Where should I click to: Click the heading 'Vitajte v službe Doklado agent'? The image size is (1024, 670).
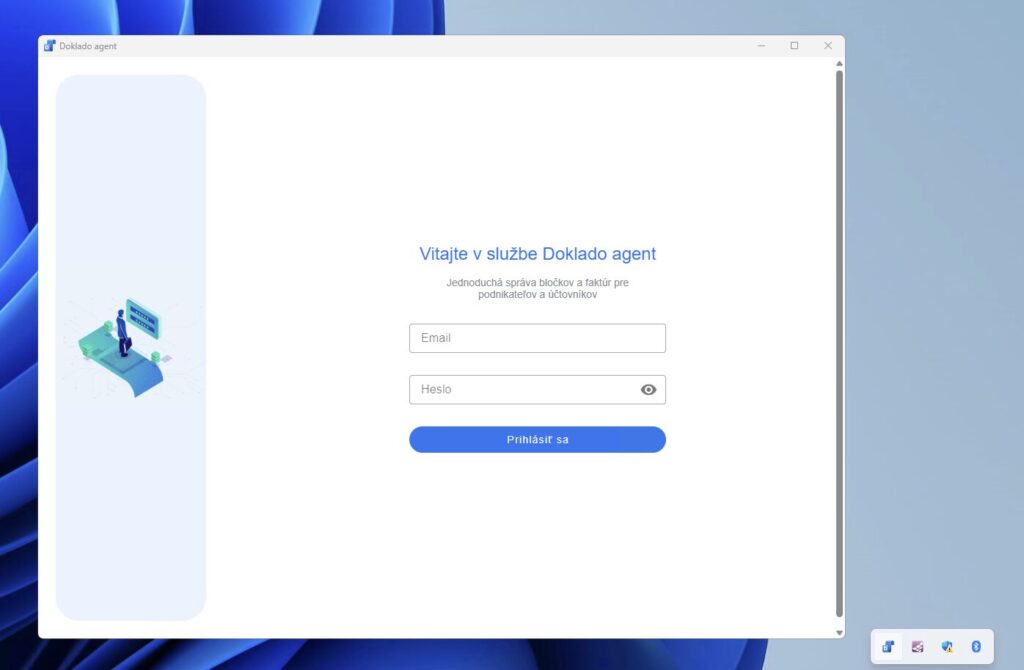point(537,254)
